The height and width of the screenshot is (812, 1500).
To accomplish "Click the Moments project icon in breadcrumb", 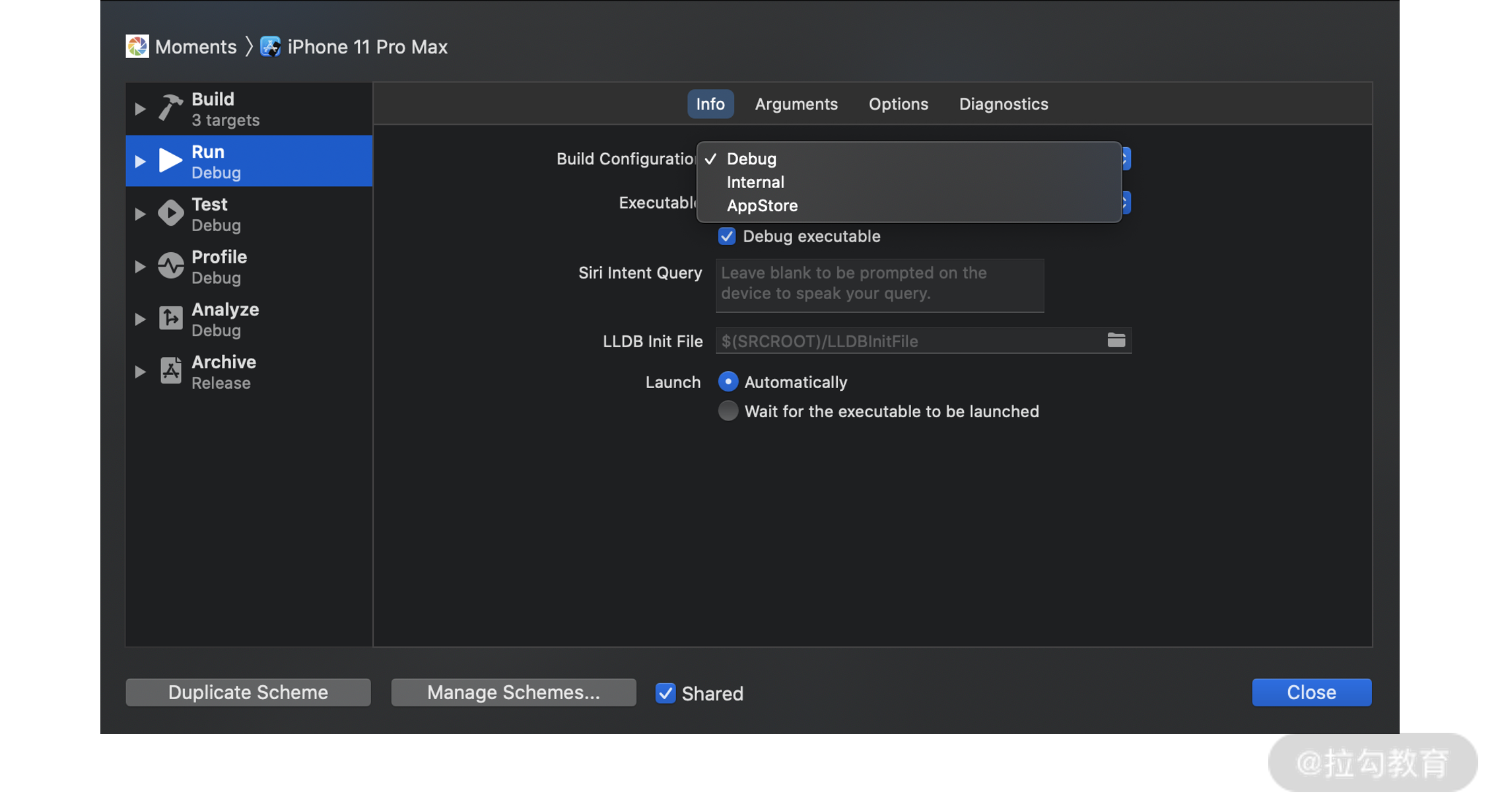I will pos(137,47).
